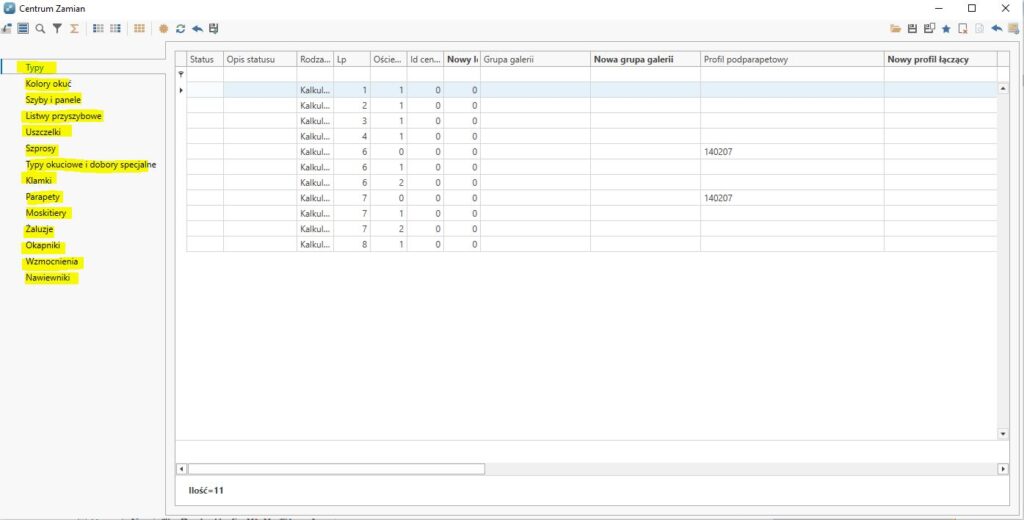Screen dimensions: 1024x520
Task: Click the Oście... column header
Action: point(389,59)
